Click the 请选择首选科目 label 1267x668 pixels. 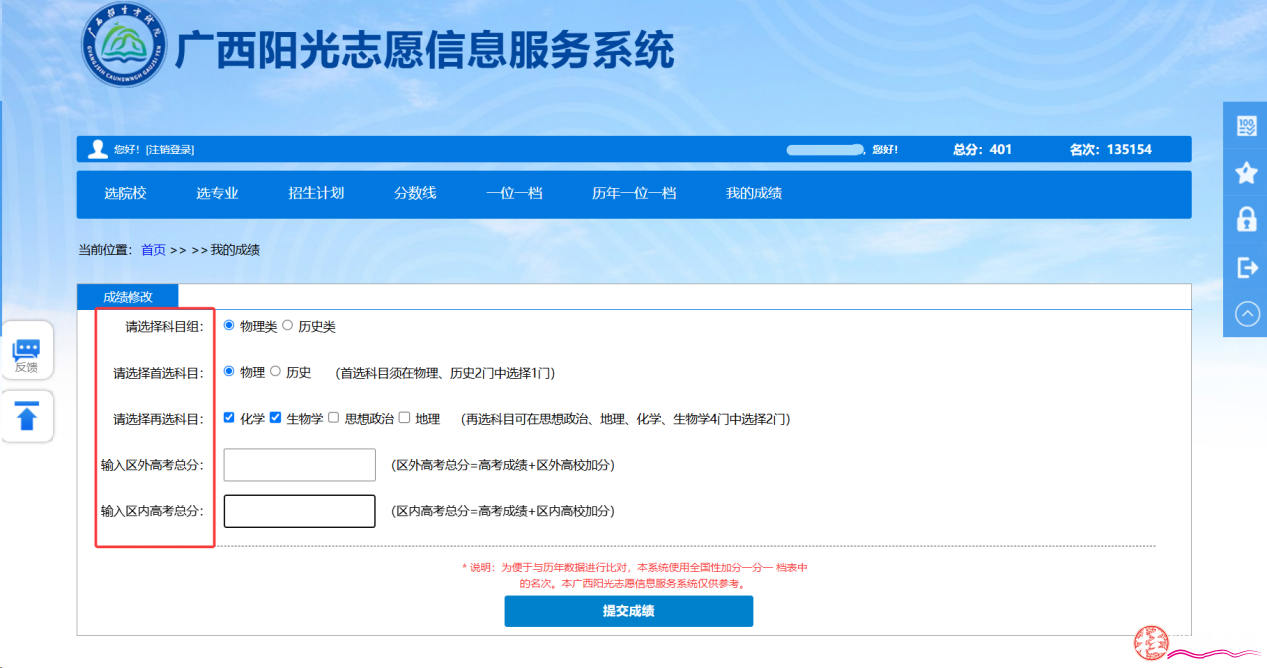[x=158, y=373]
